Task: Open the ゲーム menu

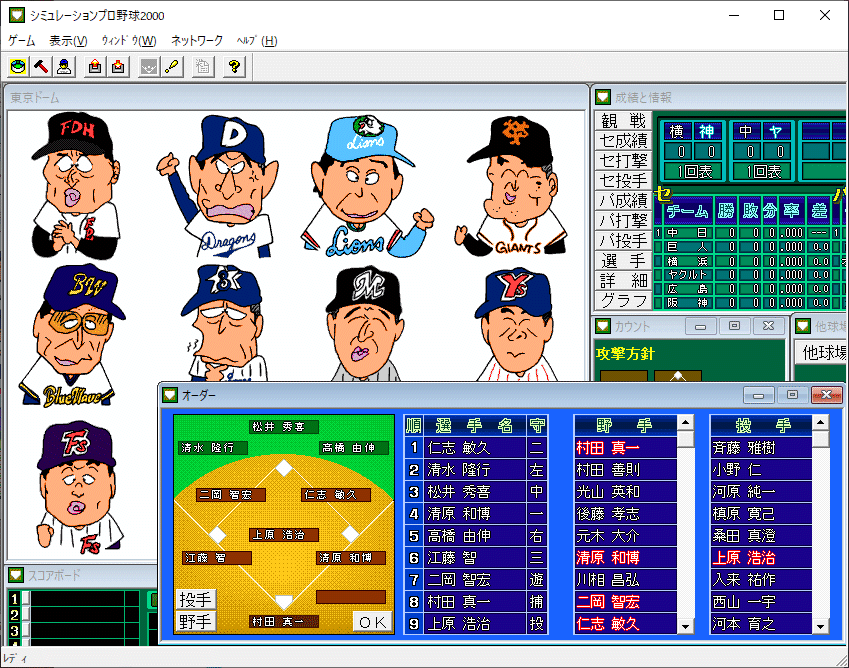Action: click(22, 41)
